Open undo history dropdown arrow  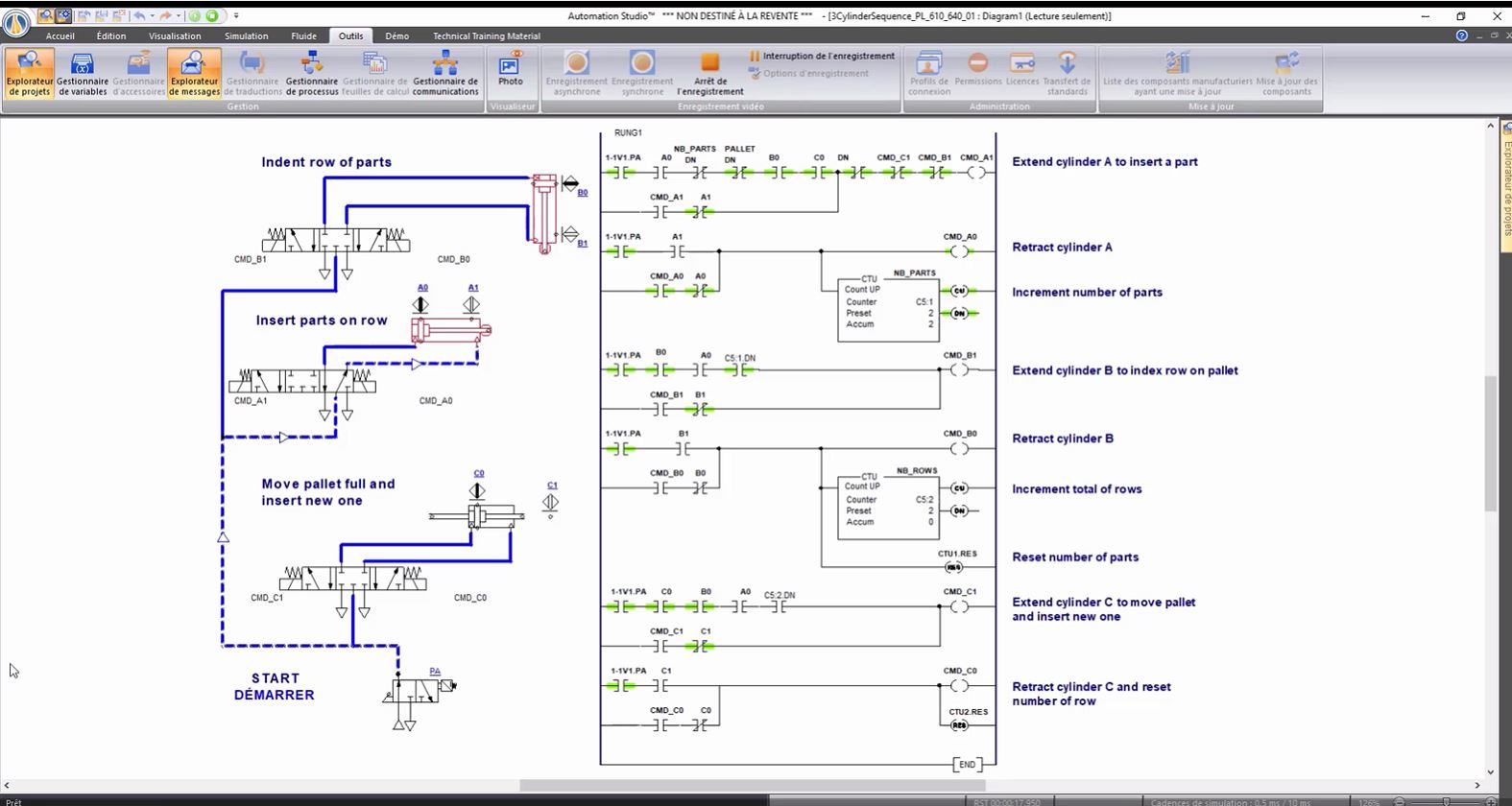(152, 15)
